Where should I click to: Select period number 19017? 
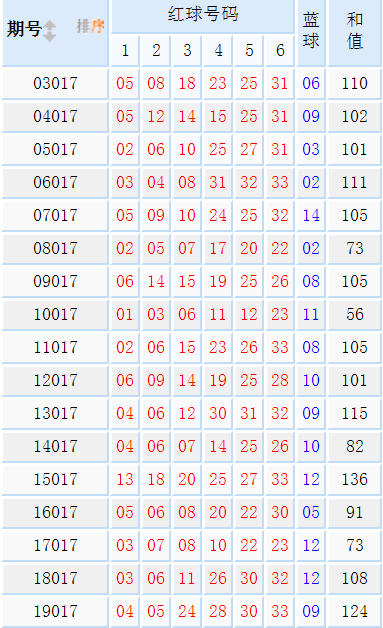(x=55, y=611)
